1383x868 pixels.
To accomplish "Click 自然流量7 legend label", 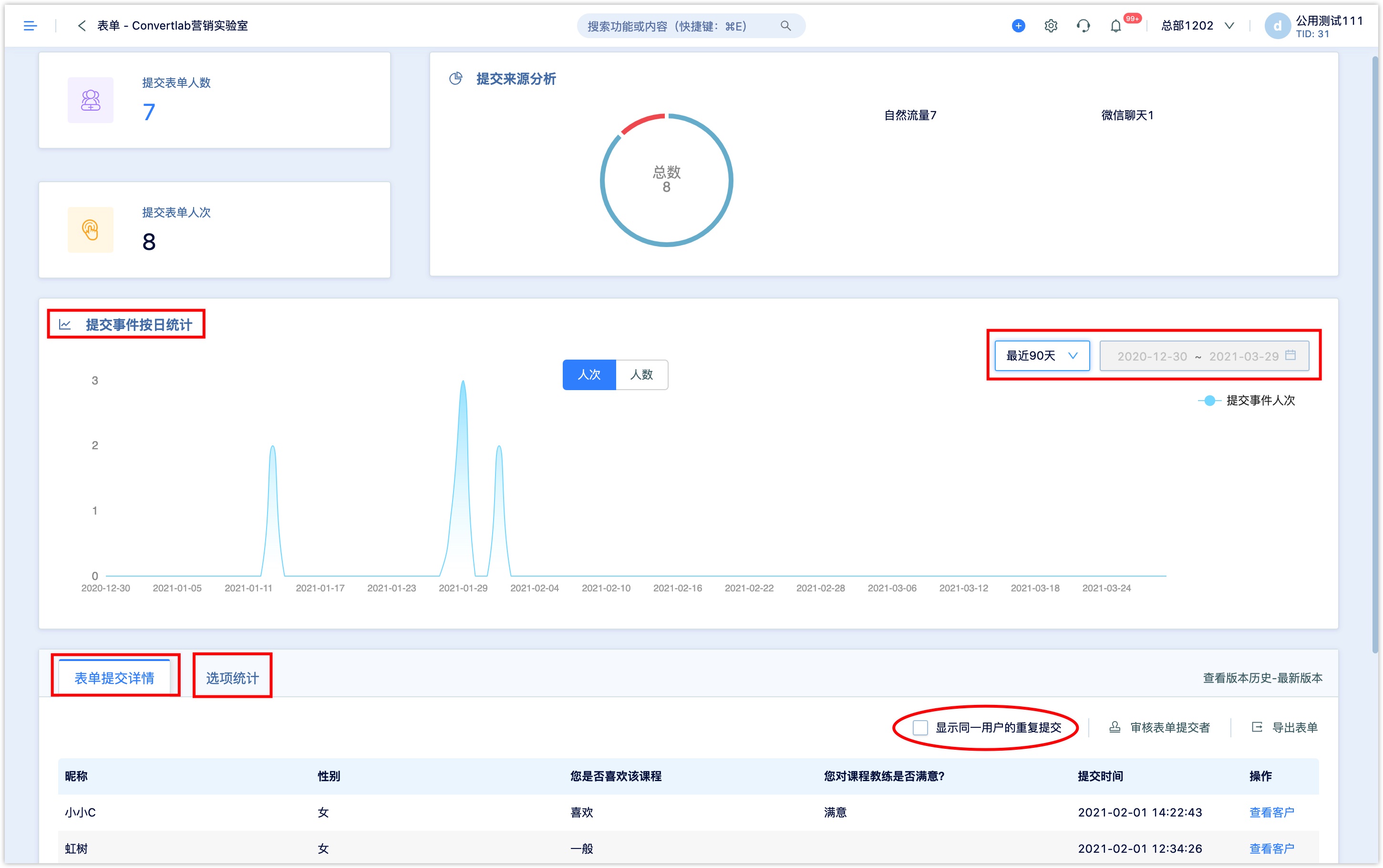I will [x=910, y=115].
